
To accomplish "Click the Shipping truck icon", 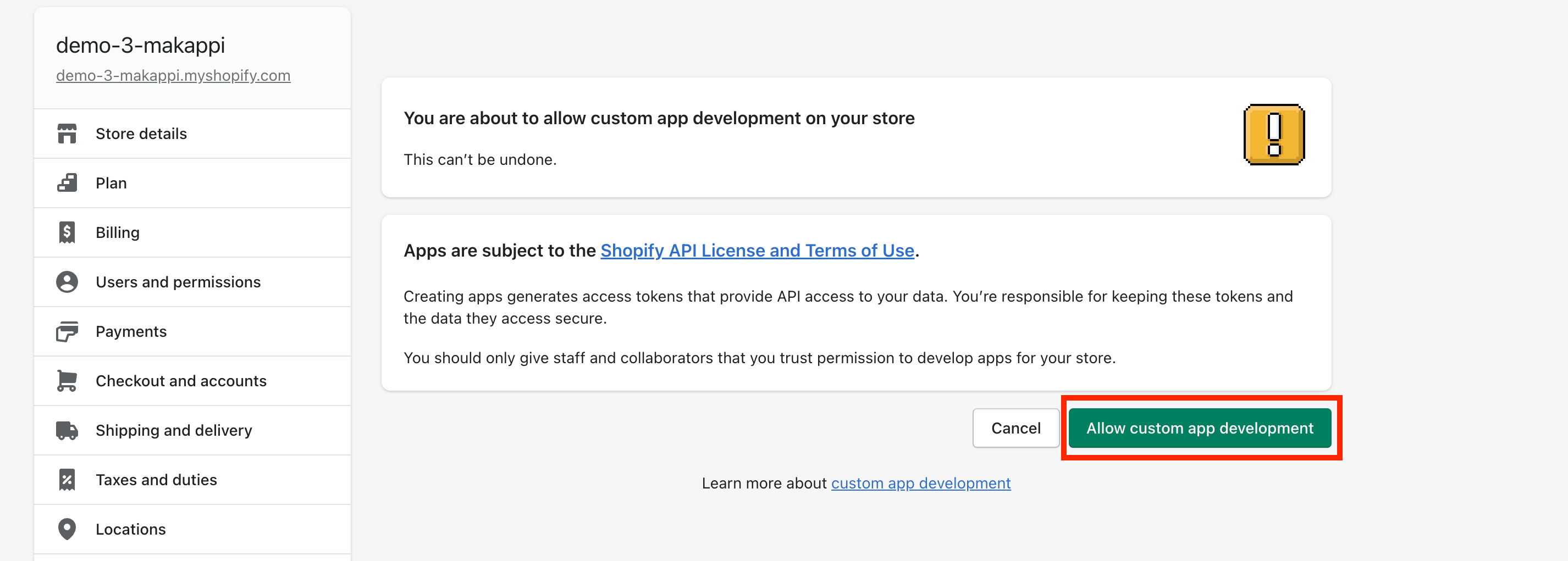I will tap(67, 430).
